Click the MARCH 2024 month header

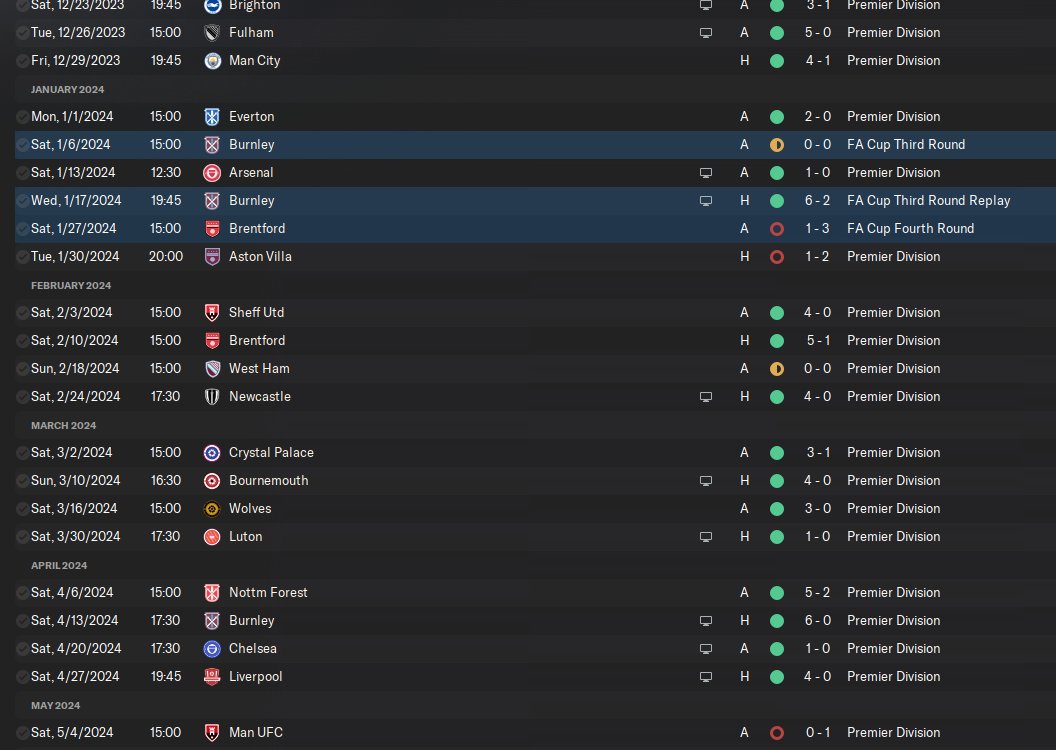(x=63, y=425)
